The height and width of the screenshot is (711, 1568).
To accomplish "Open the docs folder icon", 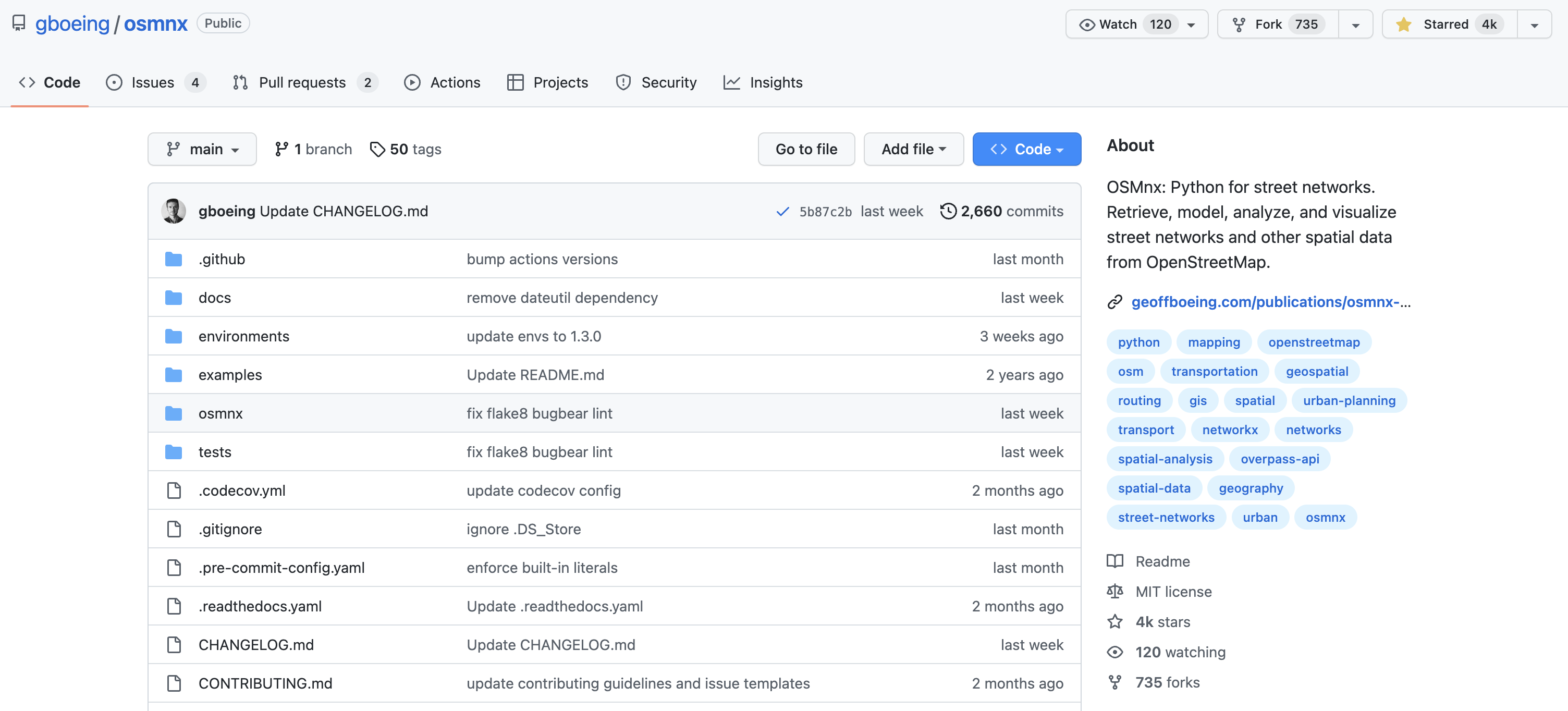I will coord(174,298).
